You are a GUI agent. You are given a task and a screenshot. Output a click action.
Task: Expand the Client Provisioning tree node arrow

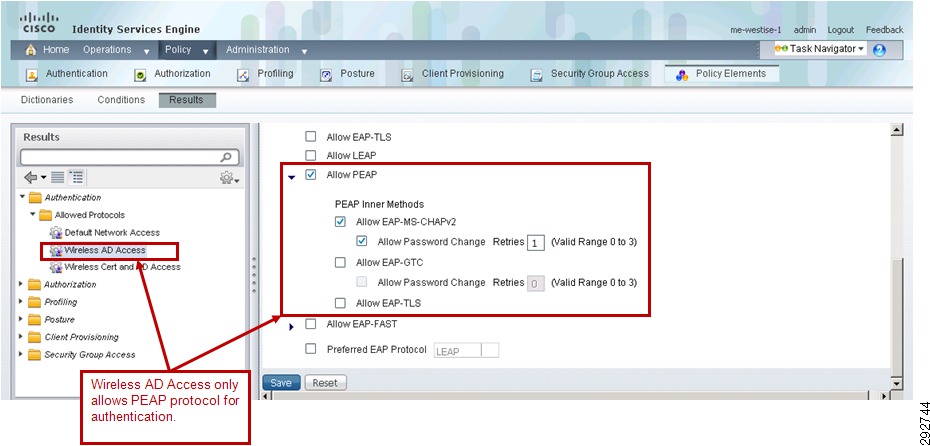pos(22,336)
